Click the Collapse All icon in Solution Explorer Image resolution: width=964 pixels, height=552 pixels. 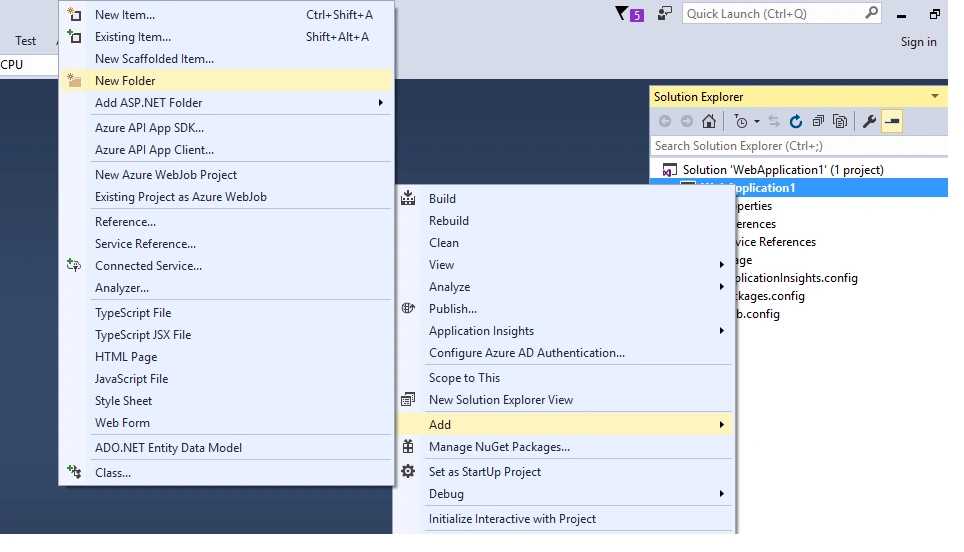[818, 122]
